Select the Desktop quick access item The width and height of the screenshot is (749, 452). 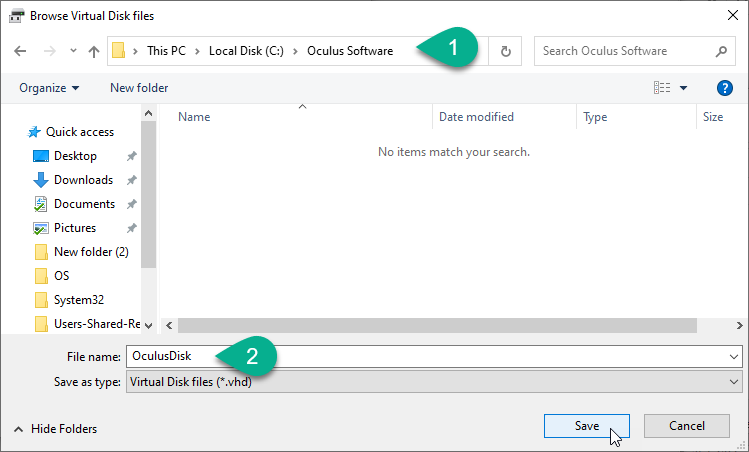coord(75,156)
